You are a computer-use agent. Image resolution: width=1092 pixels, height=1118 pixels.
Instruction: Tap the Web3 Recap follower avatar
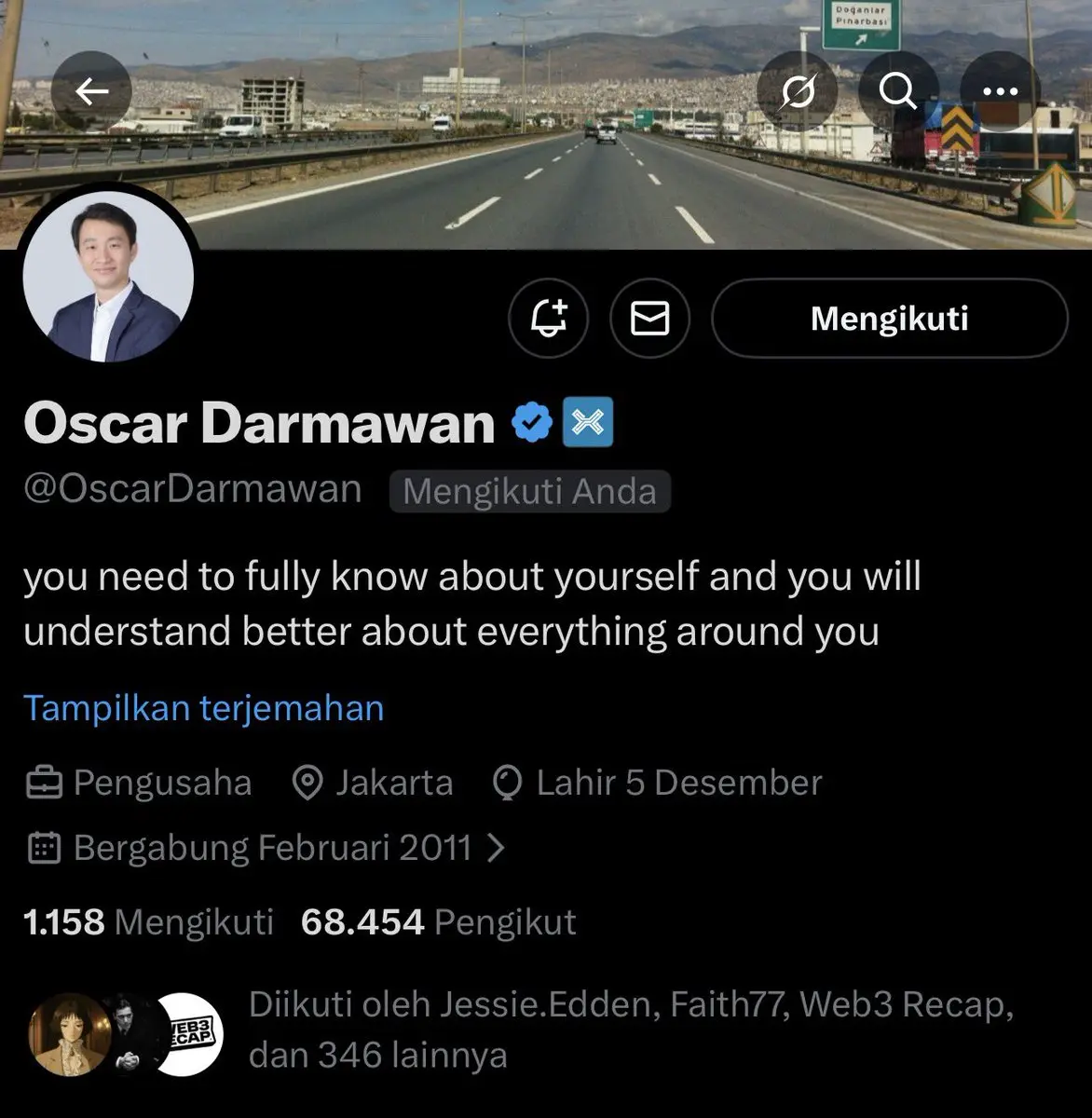[188, 1034]
